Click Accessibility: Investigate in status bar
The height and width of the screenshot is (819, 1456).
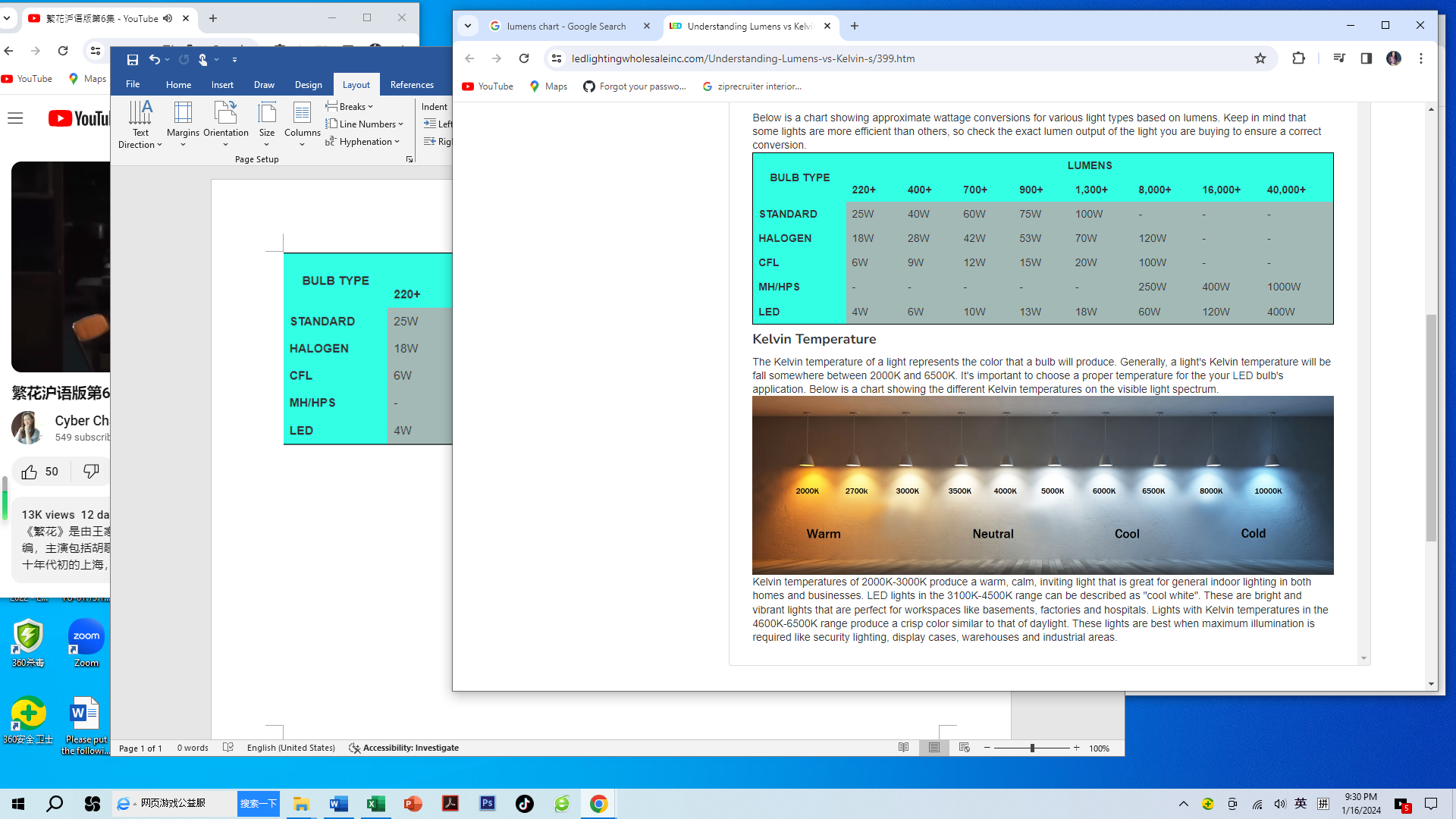[403, 748]
